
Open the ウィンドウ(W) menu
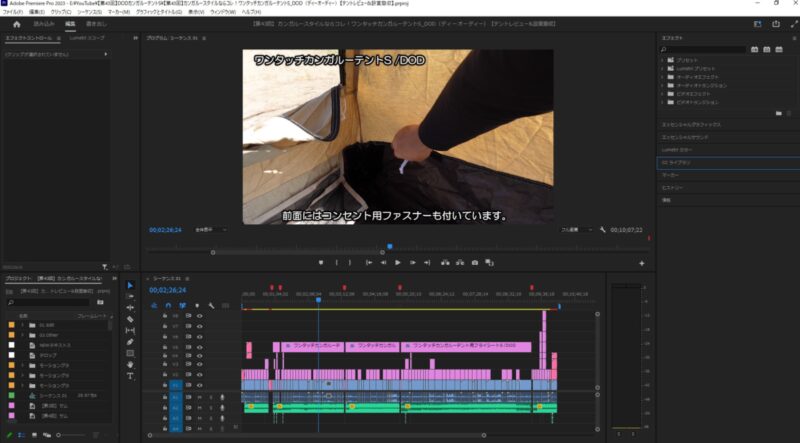coord(222,12)
